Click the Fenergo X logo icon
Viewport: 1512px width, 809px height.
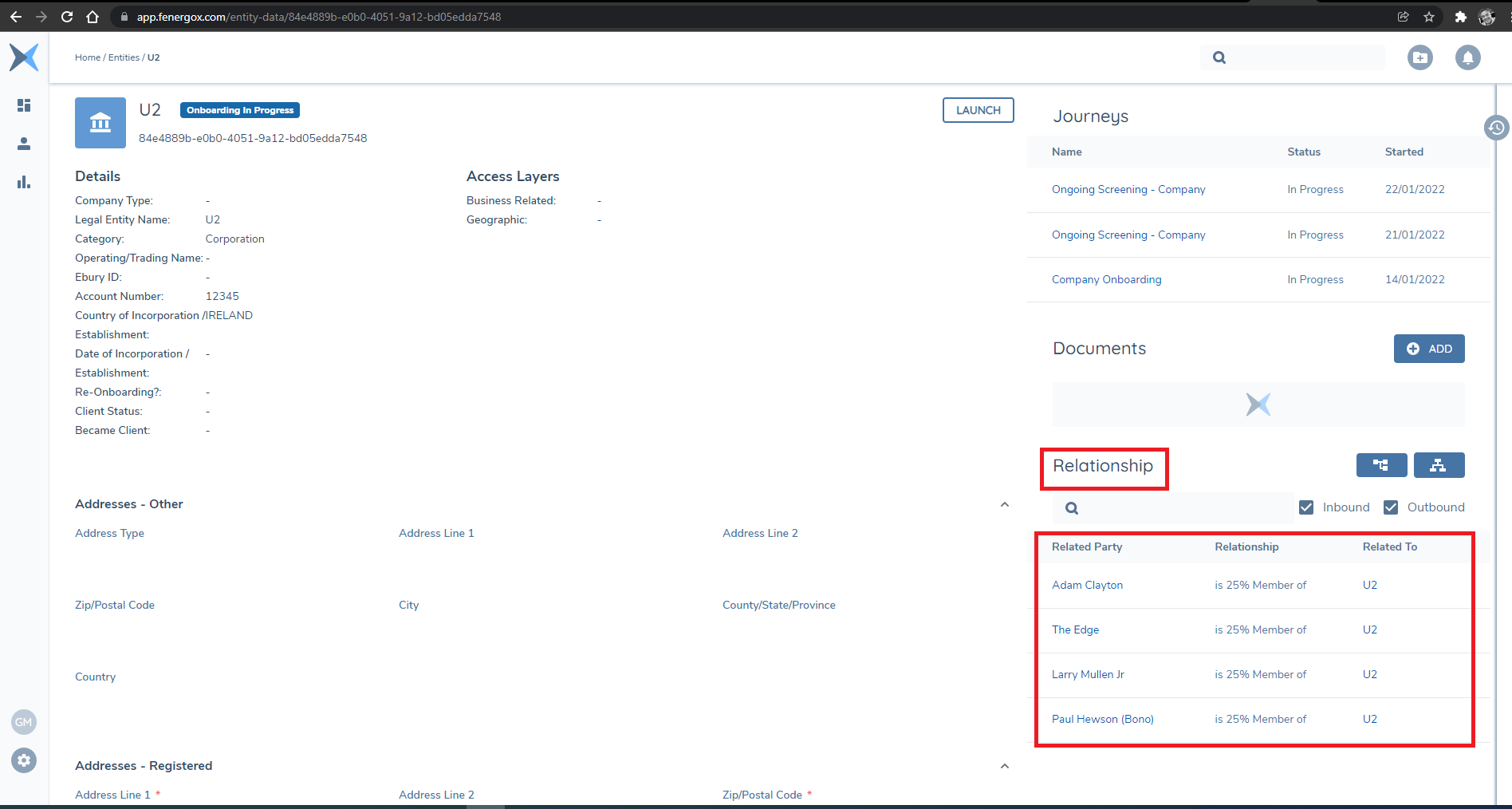point(24,57)
